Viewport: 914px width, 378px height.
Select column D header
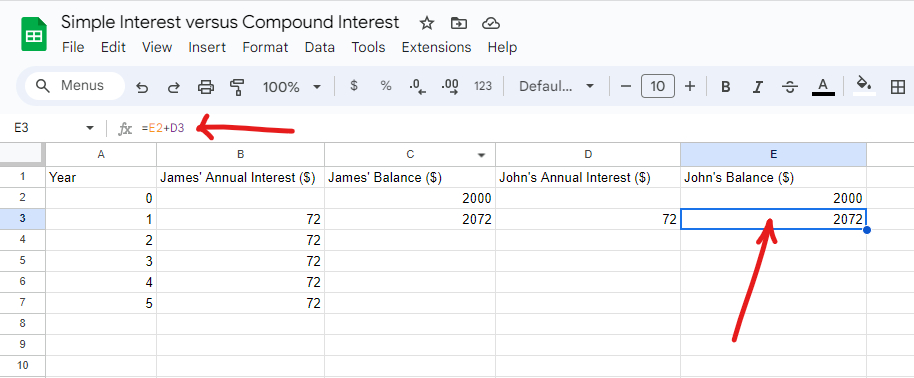pos(588,155)
